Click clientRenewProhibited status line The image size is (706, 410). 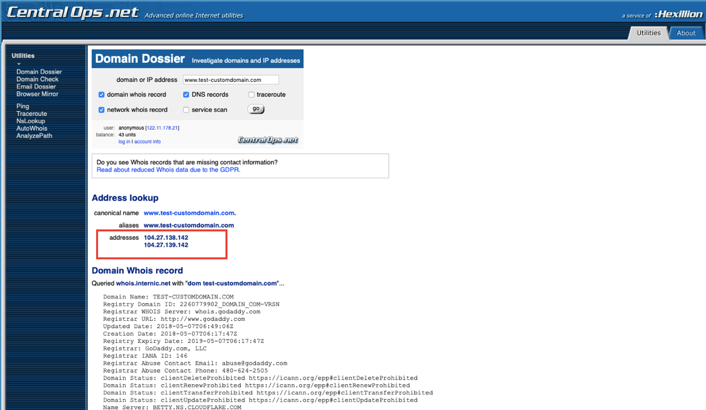point(257,385)
